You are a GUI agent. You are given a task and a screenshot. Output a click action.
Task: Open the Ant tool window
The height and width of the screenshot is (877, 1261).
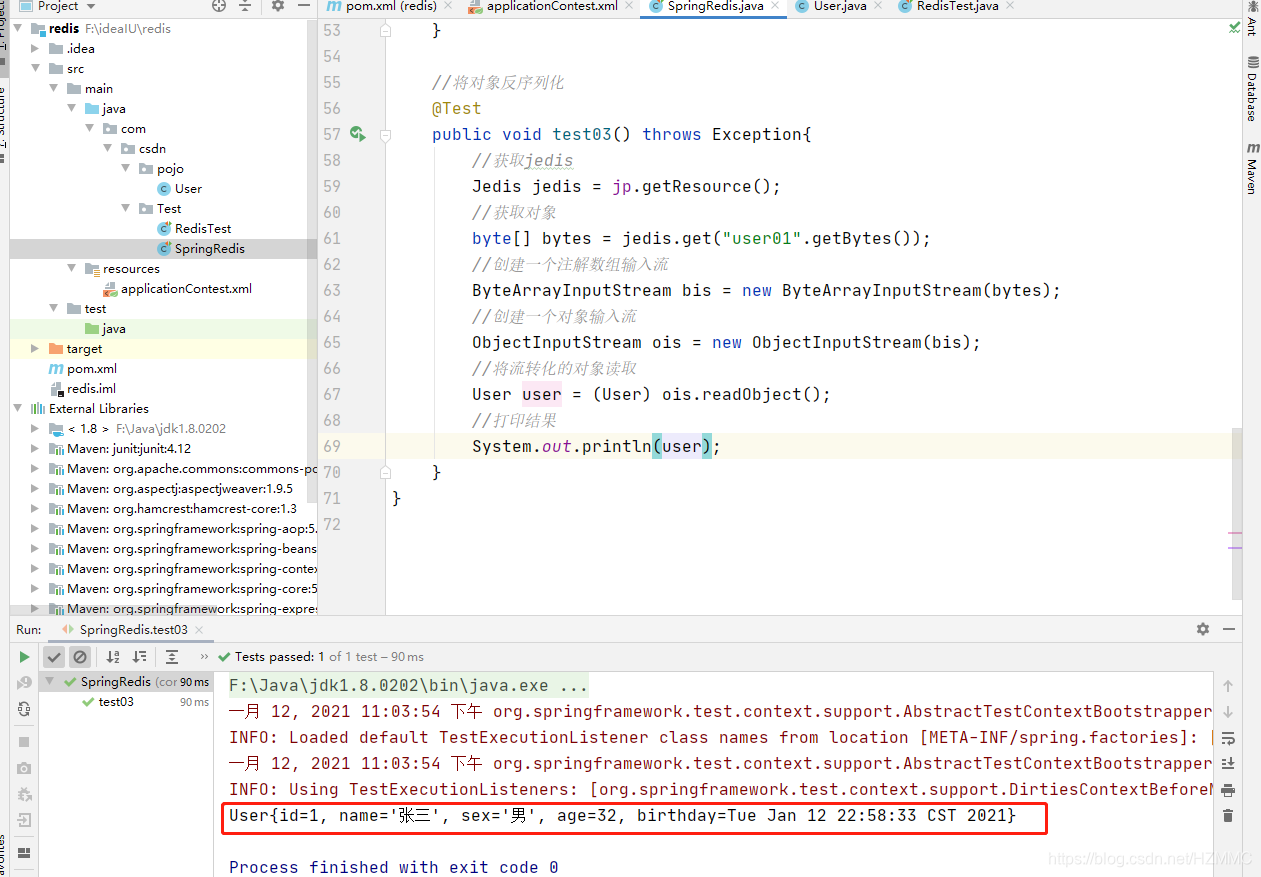(x=1252, y=20)
